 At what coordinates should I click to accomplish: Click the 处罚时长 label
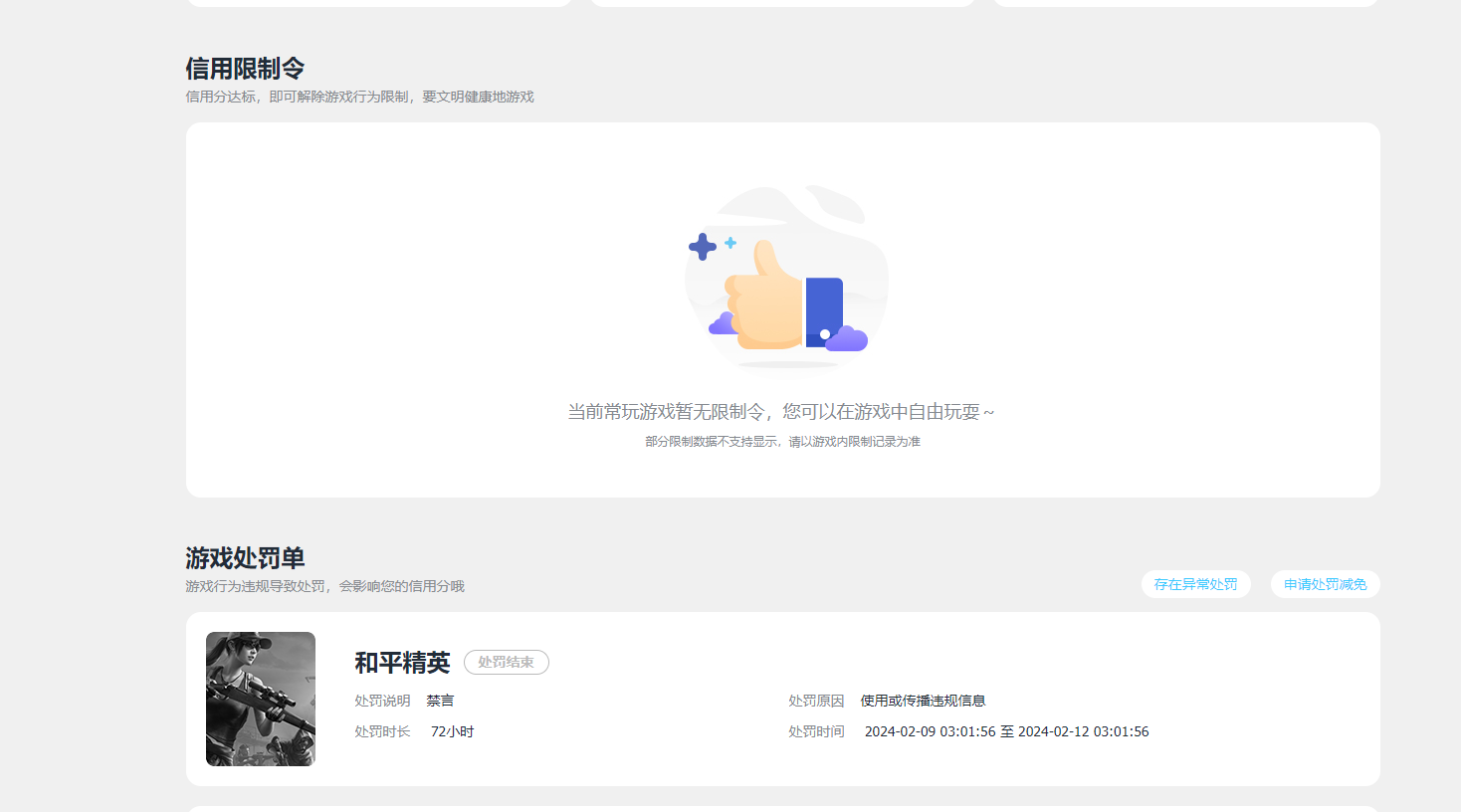(382, 731)
